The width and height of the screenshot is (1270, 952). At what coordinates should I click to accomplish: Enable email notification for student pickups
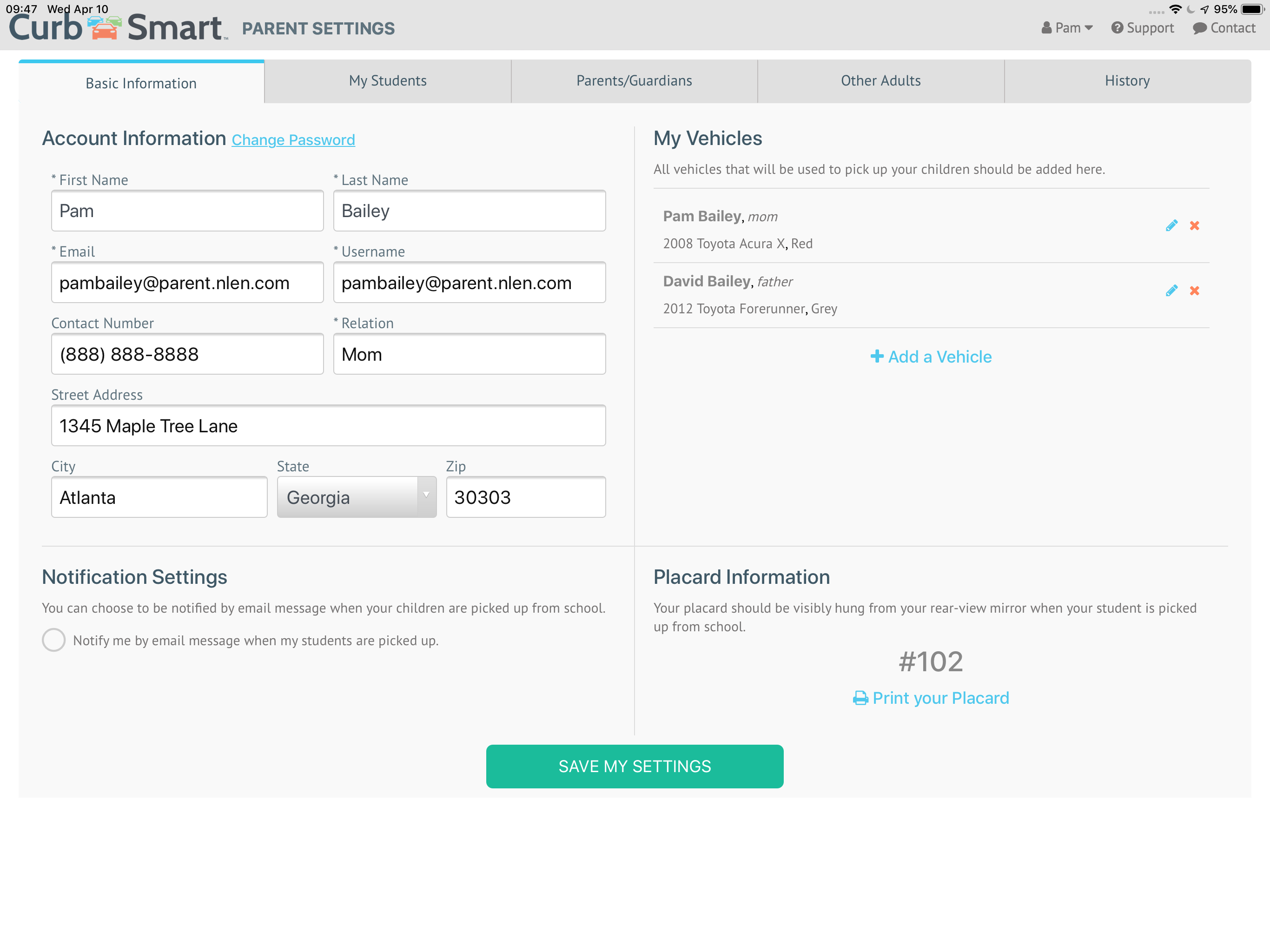(53, 640)
